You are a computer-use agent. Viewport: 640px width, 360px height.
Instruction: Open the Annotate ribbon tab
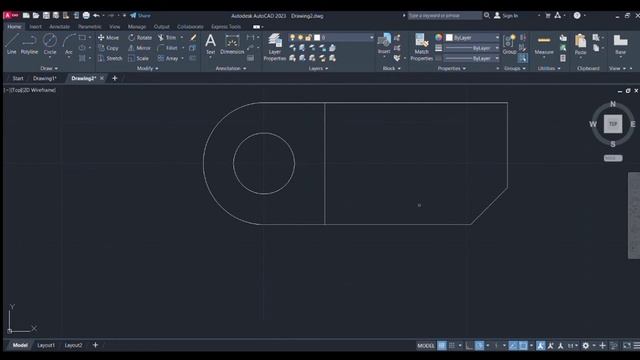coord(60,27)
